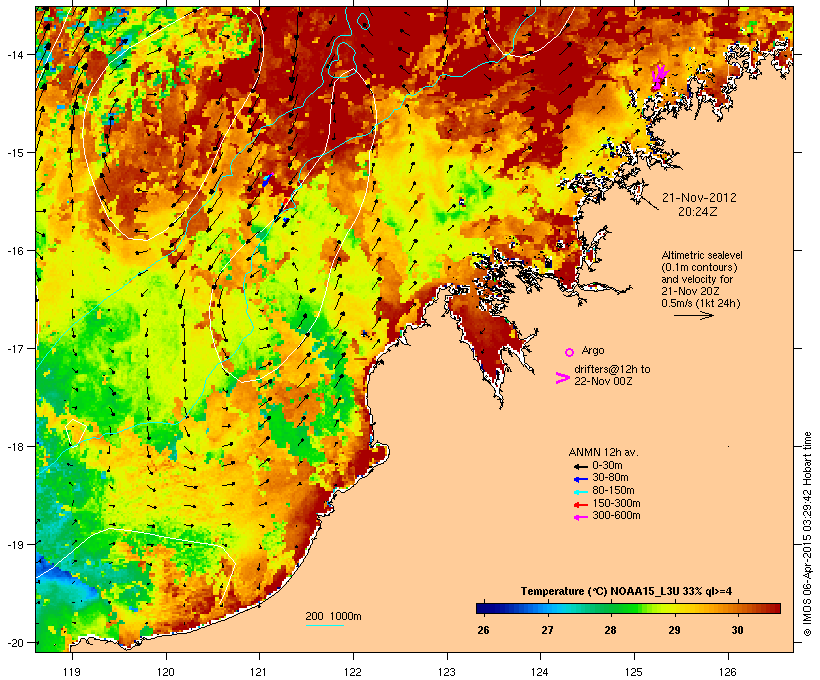Click the IMOS copyright timestamp text

[x=807, y=534]
